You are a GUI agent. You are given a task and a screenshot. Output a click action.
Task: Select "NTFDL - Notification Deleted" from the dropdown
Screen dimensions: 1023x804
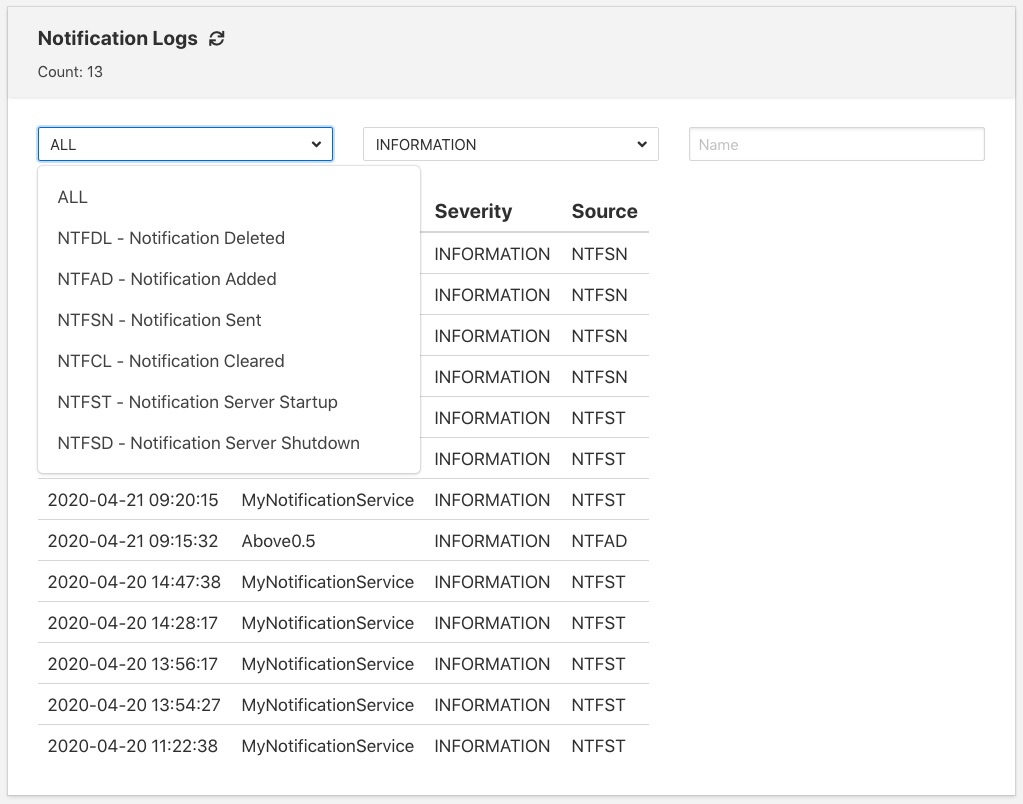[x=170, y=238]
